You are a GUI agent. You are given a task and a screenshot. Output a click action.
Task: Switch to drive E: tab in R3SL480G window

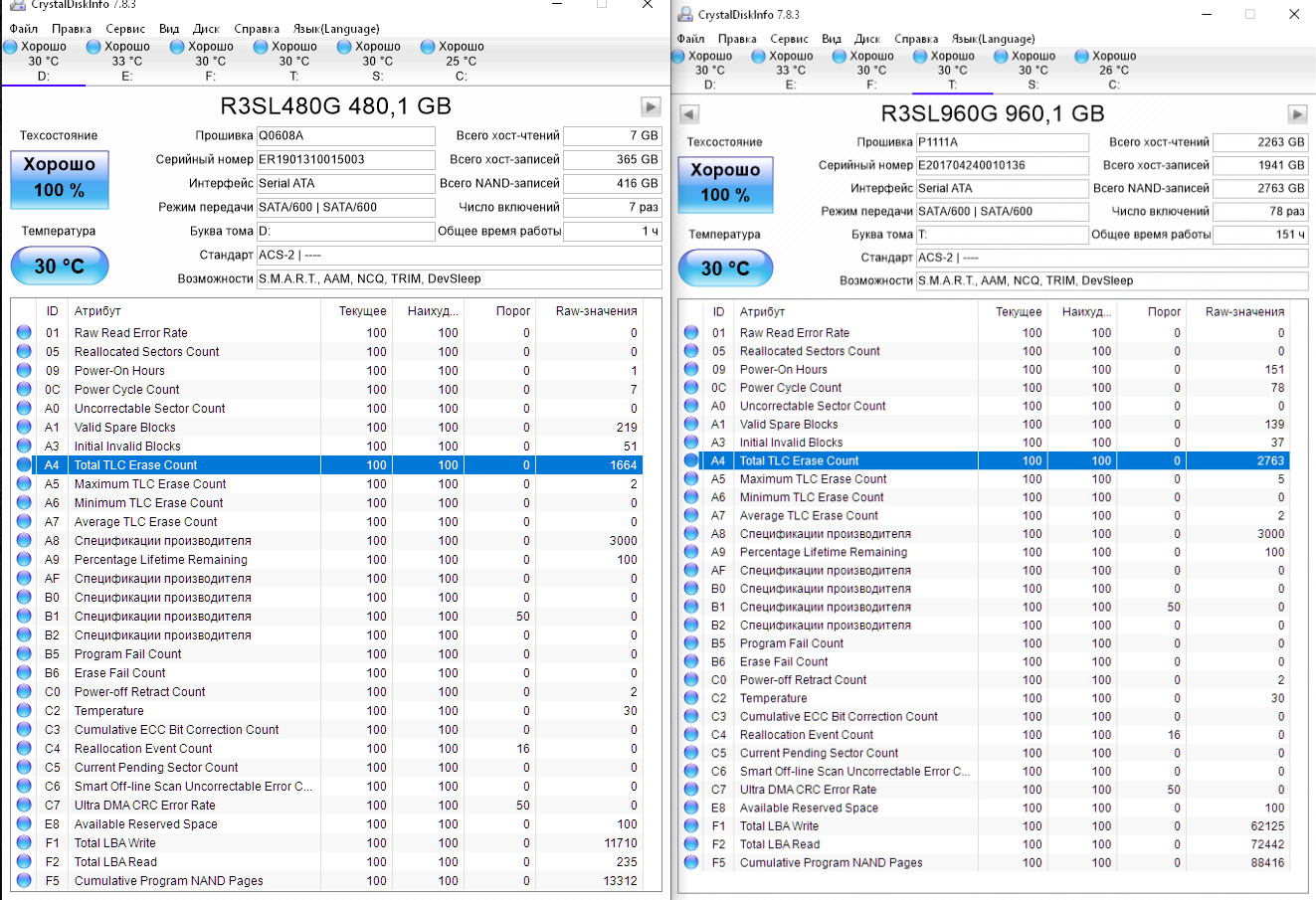[127, 61]
